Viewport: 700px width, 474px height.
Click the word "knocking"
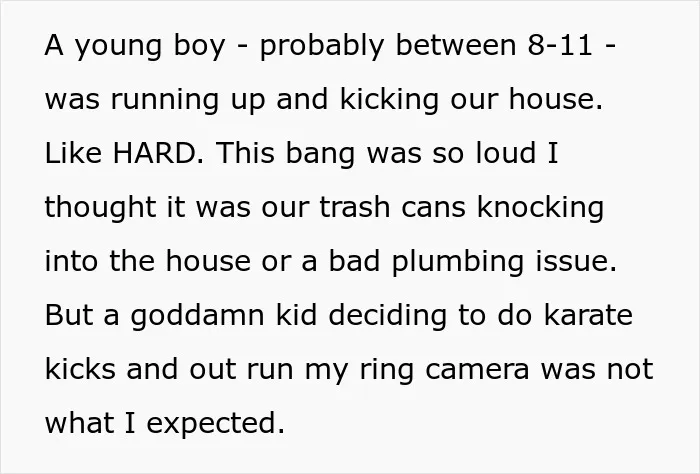541,208
